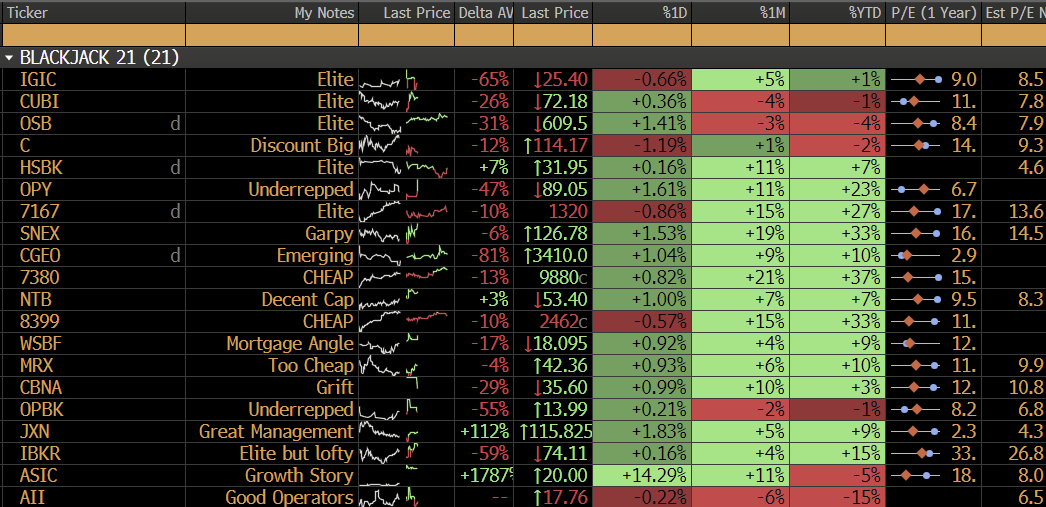Click the 'Grift' note
1046x507 pixels.
point(335,388)
